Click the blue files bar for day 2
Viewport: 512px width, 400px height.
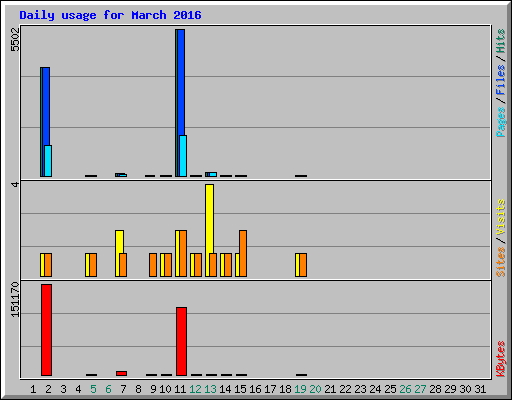click(x=46, y=106)
